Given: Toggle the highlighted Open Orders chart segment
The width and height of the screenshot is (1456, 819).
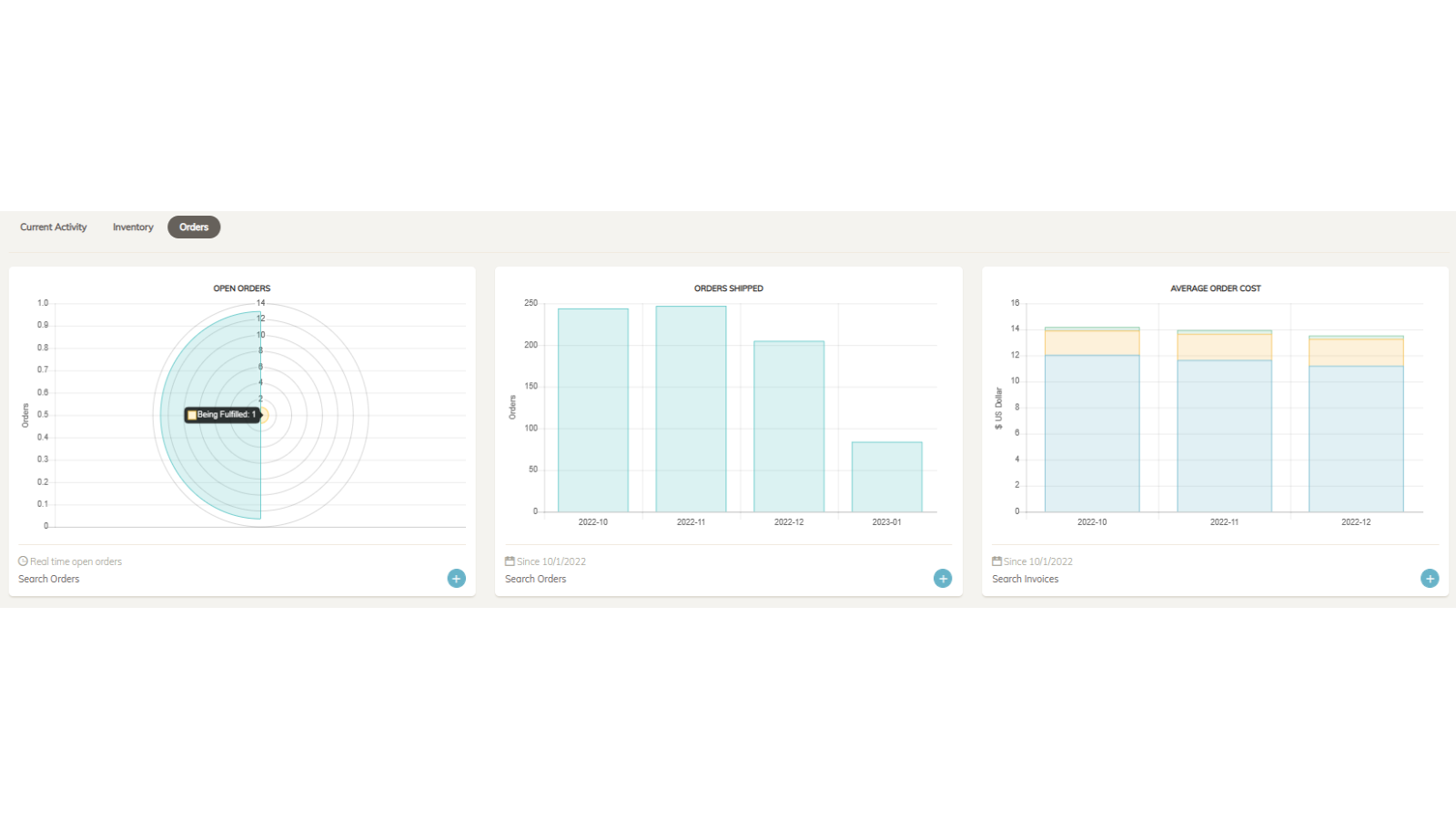Looking at the screenshot, I should [209, 364].
